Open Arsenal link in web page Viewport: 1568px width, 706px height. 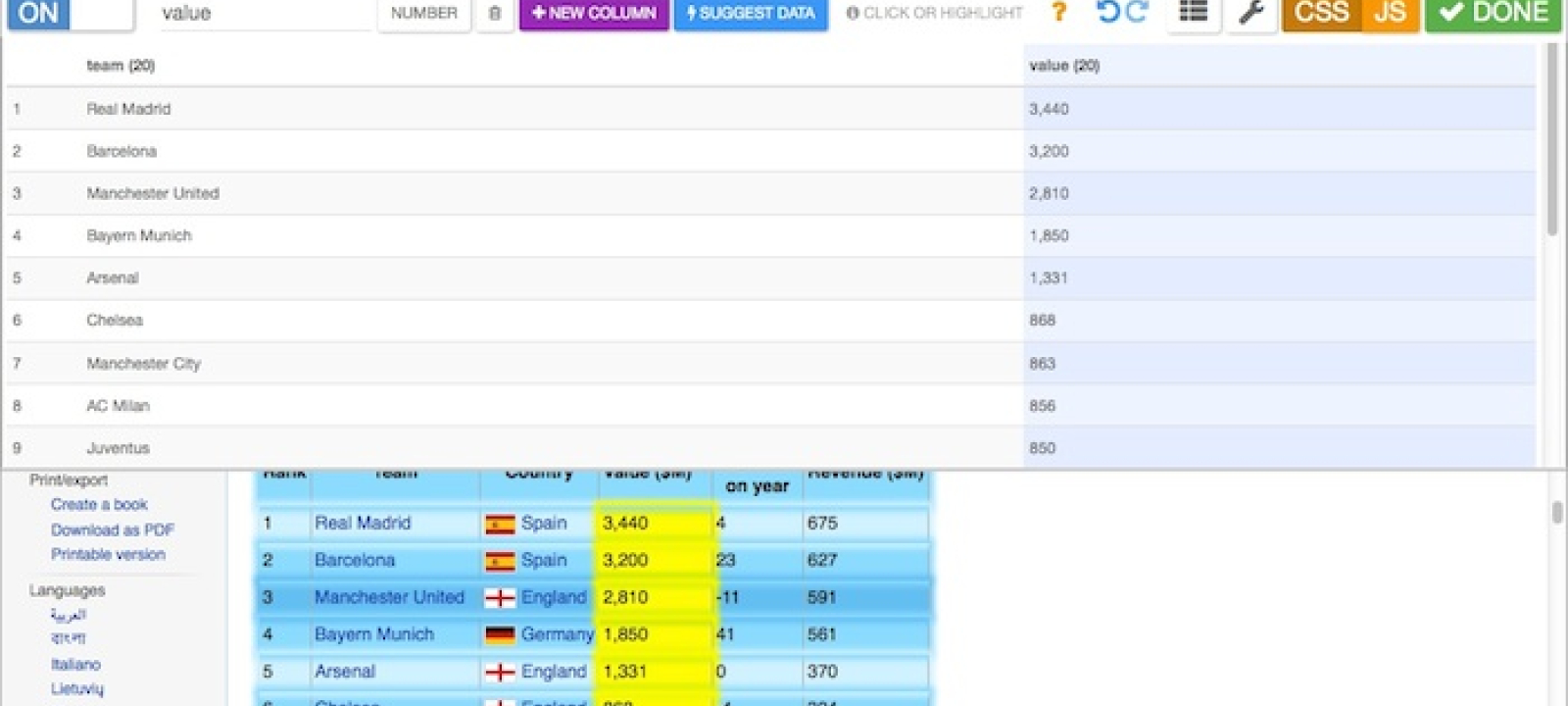coord(345,672)
